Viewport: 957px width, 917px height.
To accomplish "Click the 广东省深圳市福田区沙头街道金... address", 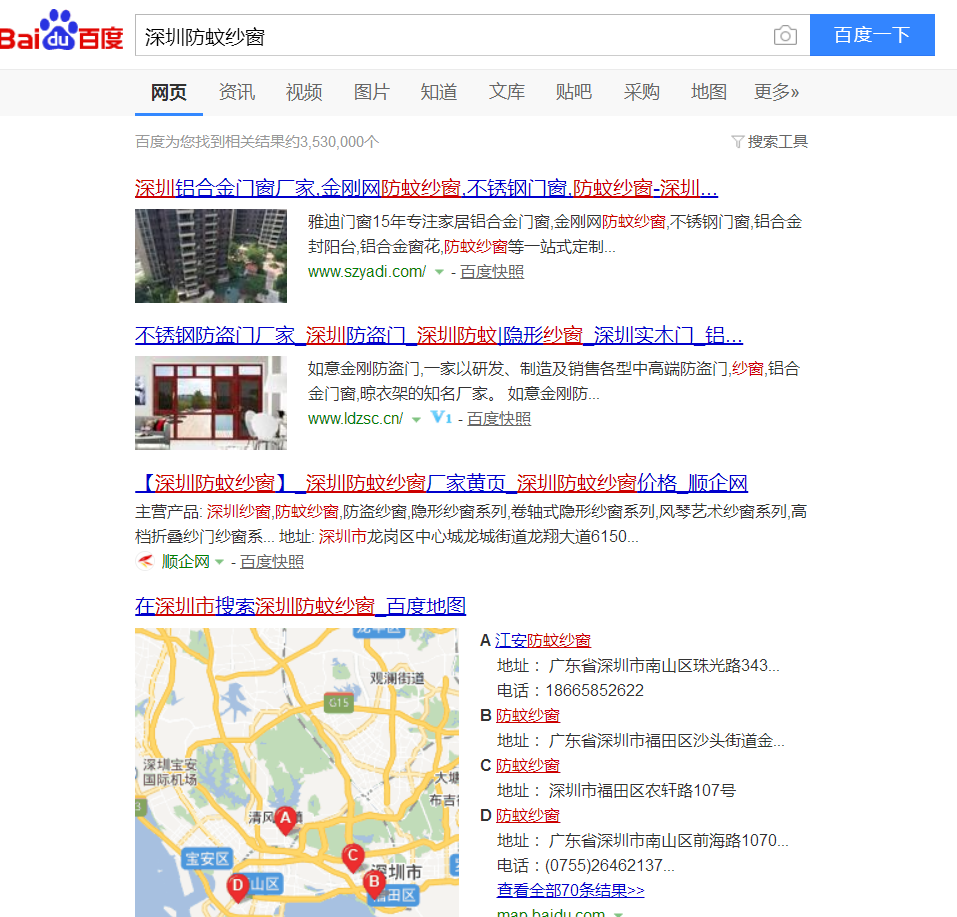I will tap(666, 741).
